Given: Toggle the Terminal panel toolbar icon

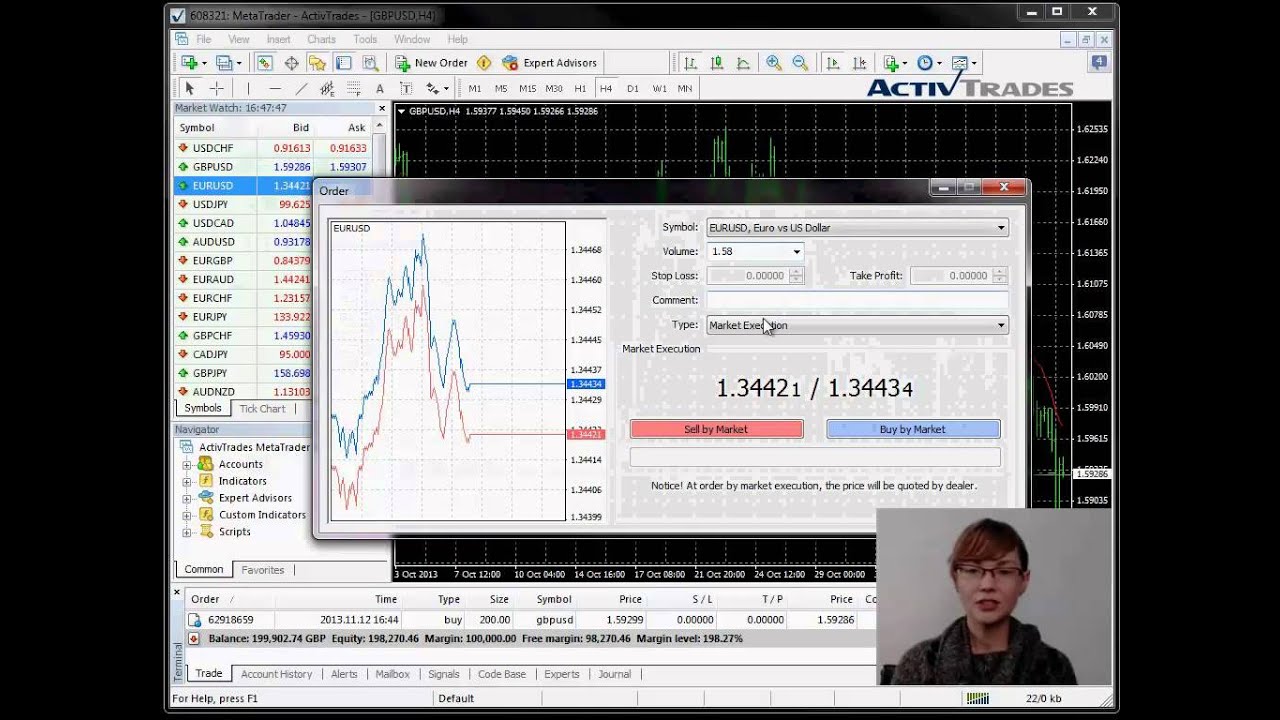Looking at the screenshot, I should click(343, 63).
